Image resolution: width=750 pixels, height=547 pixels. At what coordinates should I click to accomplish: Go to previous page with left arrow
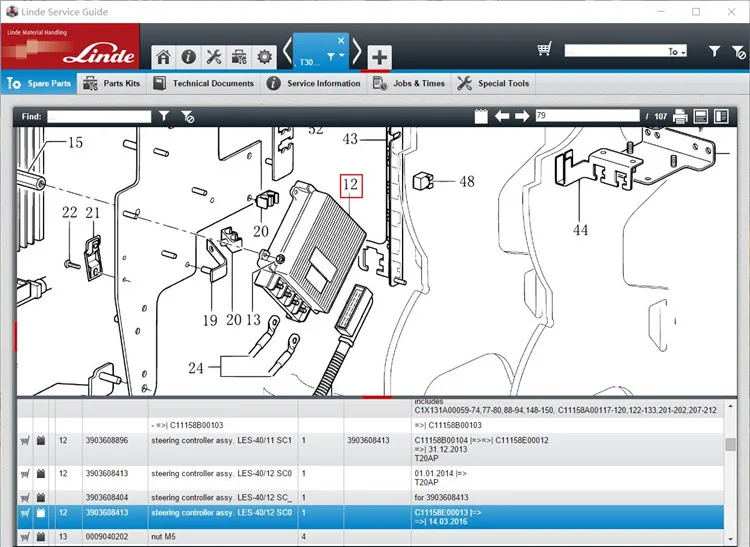click(x=502, y=116)
